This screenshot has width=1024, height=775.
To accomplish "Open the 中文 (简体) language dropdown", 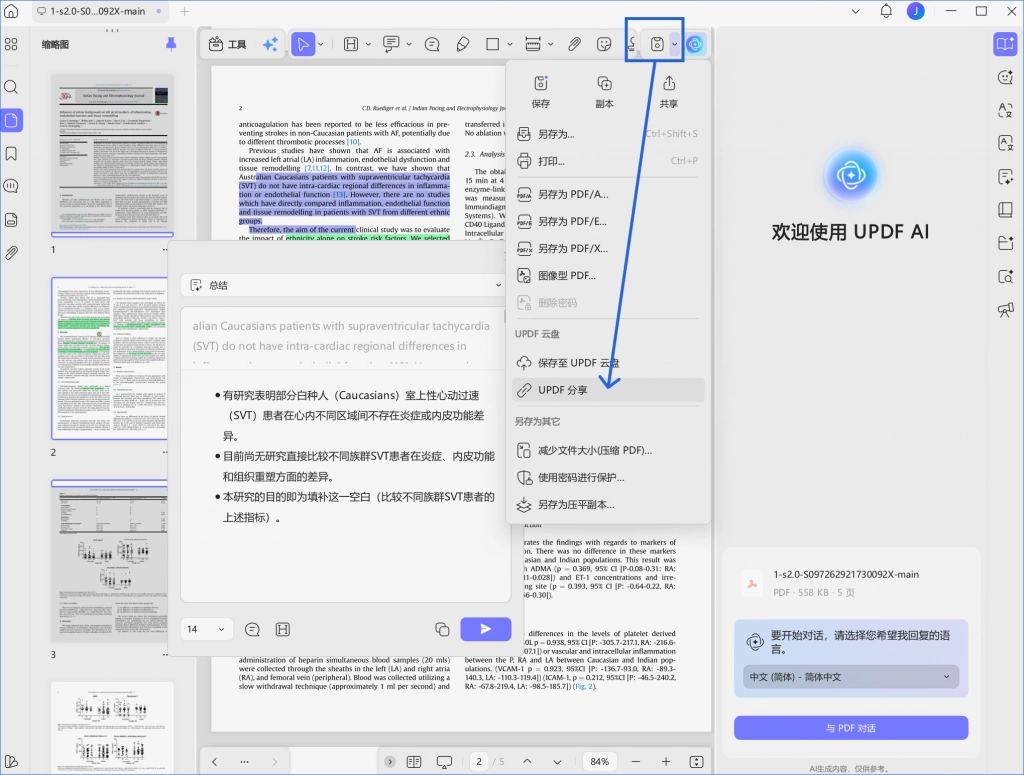I will pos(850,677).
